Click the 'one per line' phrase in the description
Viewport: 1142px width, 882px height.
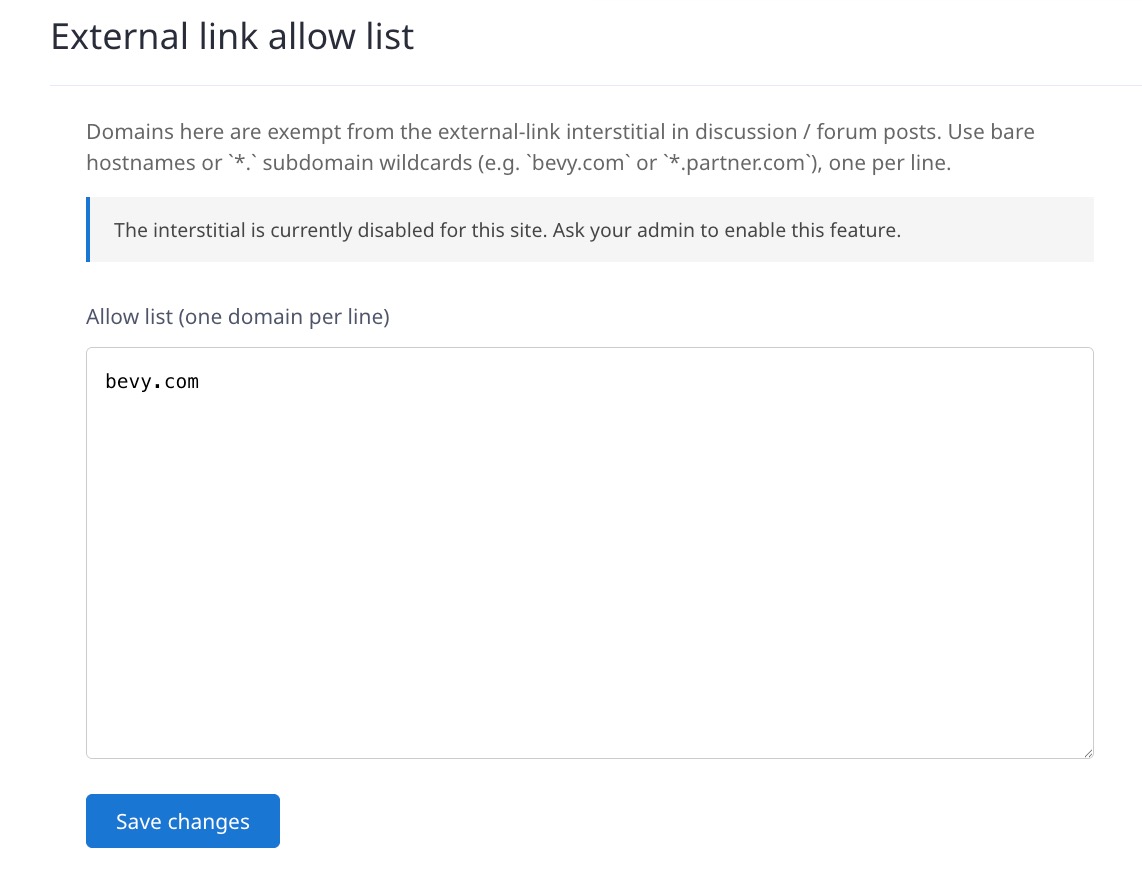[x=889, y=163]
